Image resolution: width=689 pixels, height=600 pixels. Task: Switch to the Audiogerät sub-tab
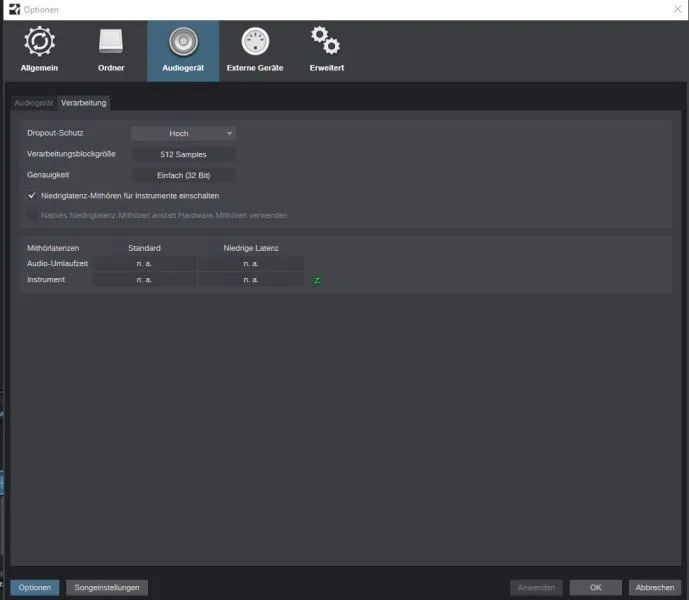pos(34,103)
